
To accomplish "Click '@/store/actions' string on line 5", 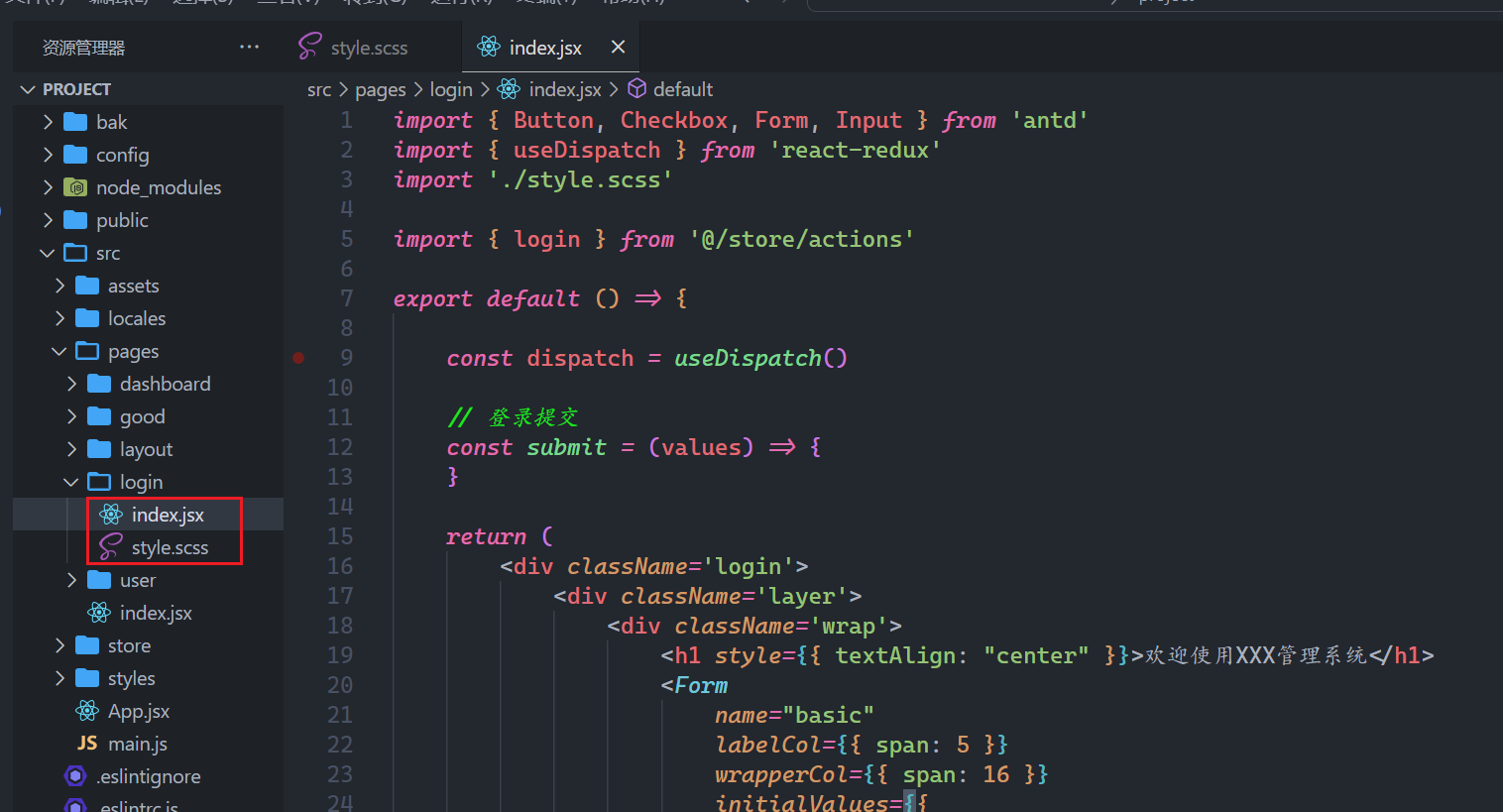I will coord(802,239).
